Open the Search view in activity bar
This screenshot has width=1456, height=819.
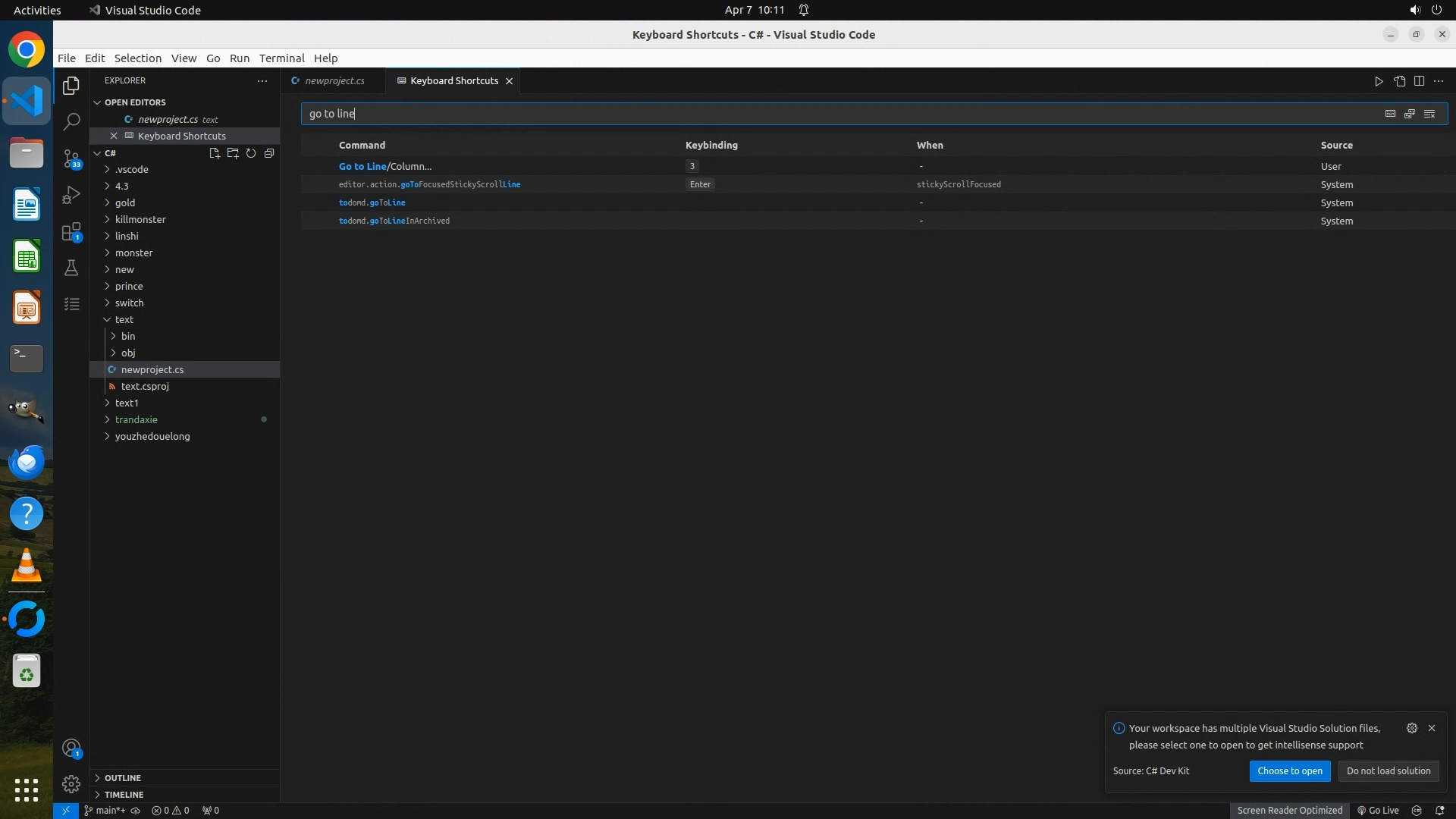click(71, 121)
